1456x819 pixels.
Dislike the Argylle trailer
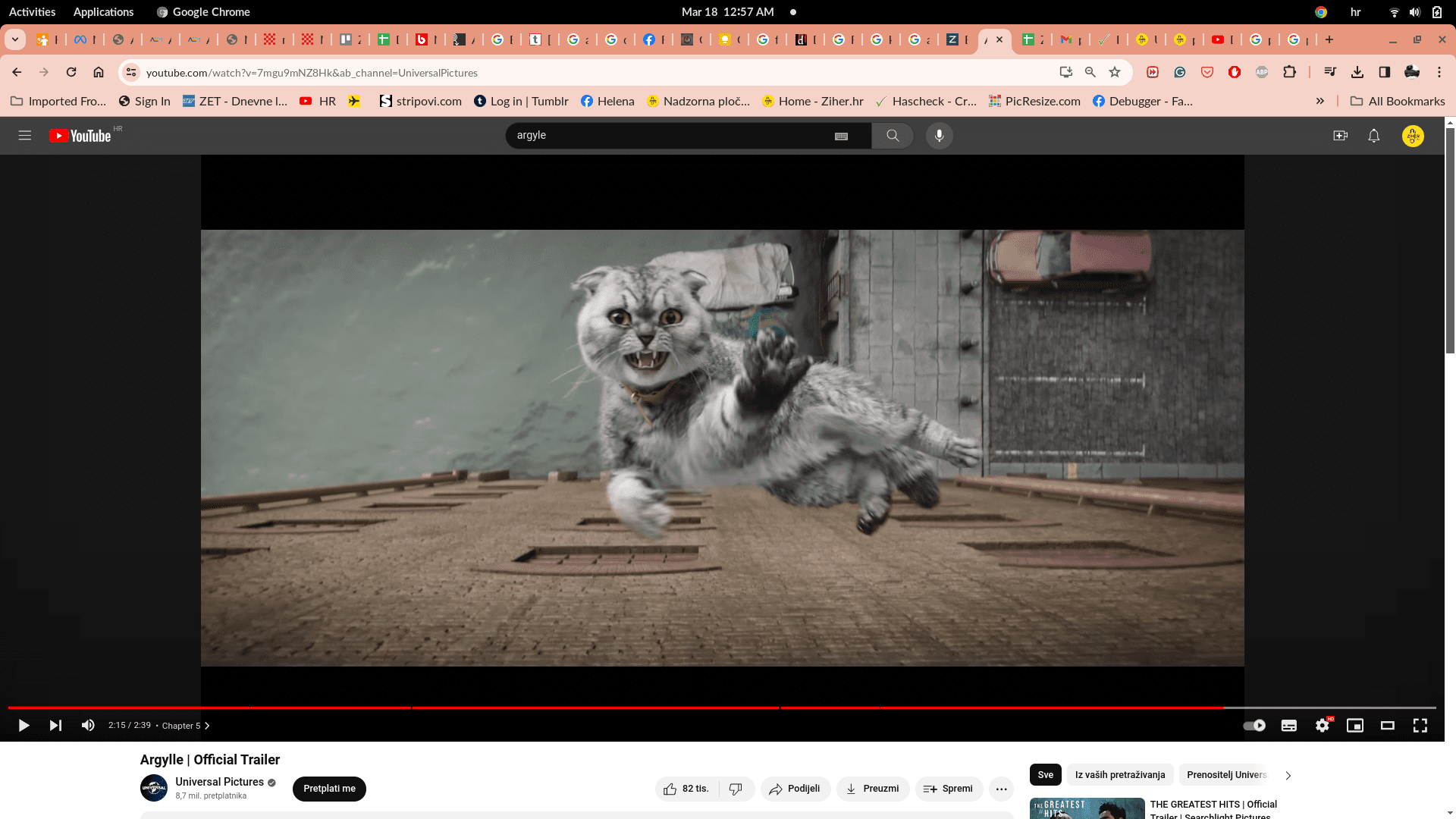[x=736, y=789]
